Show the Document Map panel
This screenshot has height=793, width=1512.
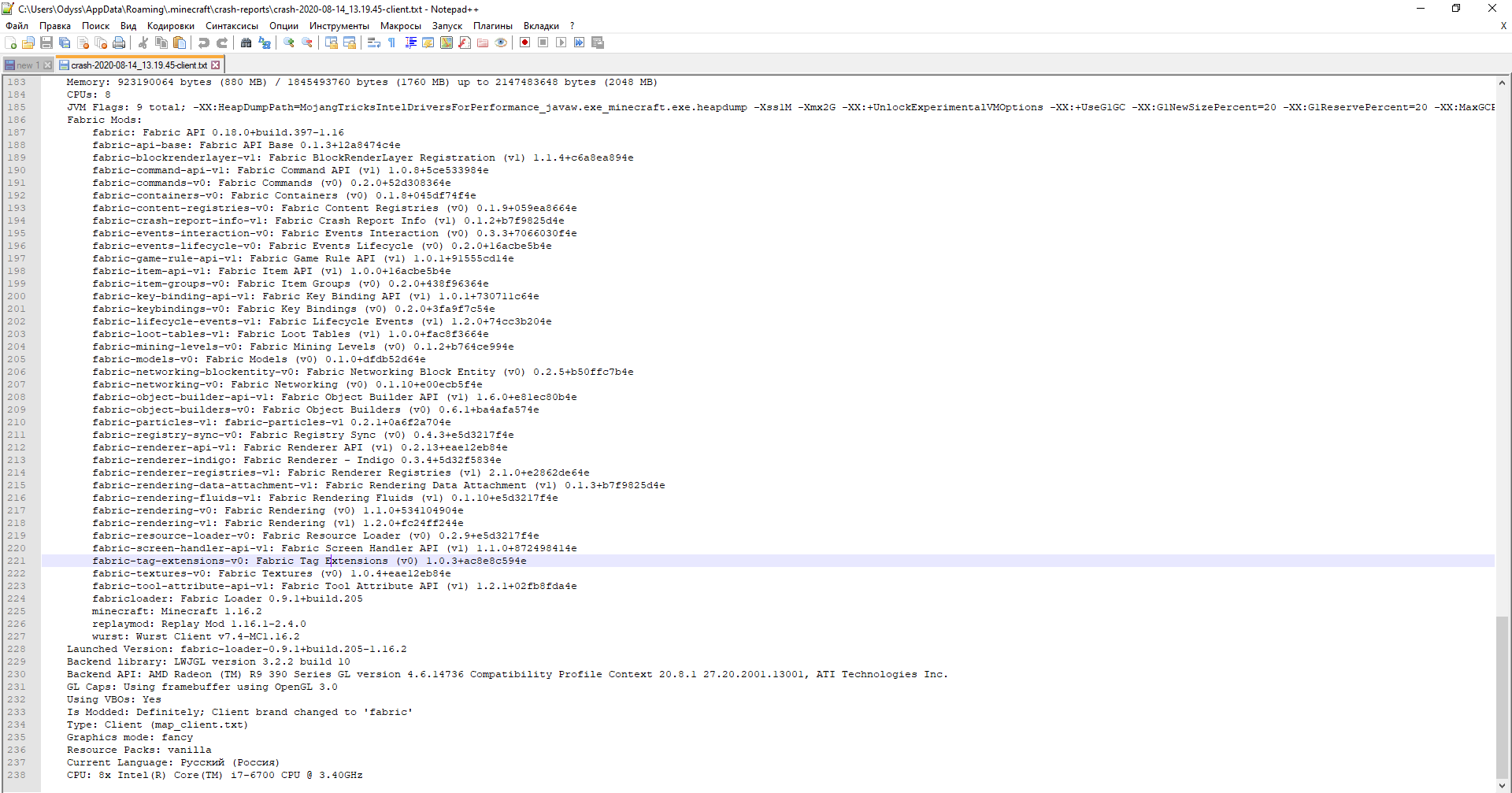click(x=447, y=43)
